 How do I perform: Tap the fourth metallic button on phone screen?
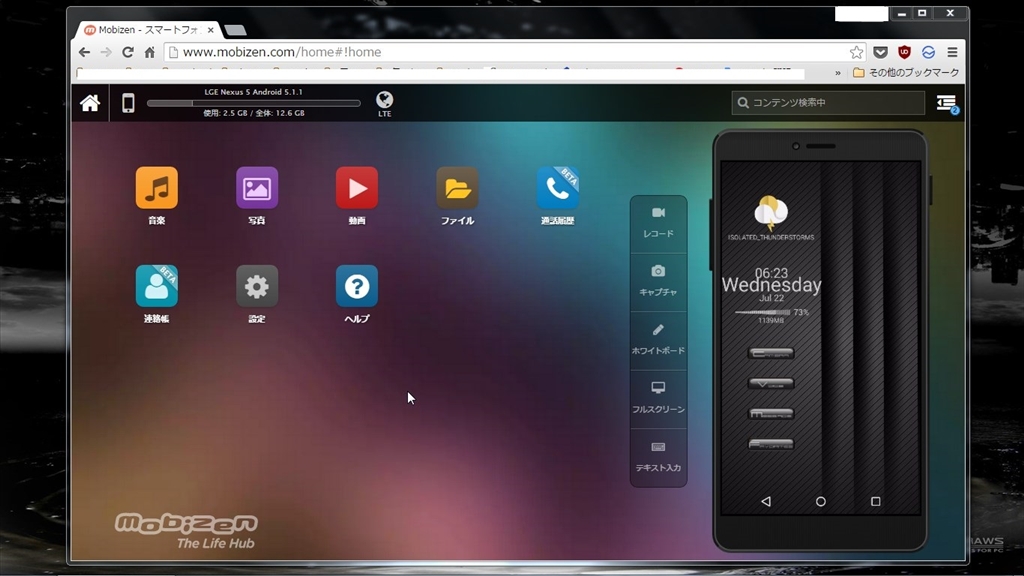click(771, 444)
